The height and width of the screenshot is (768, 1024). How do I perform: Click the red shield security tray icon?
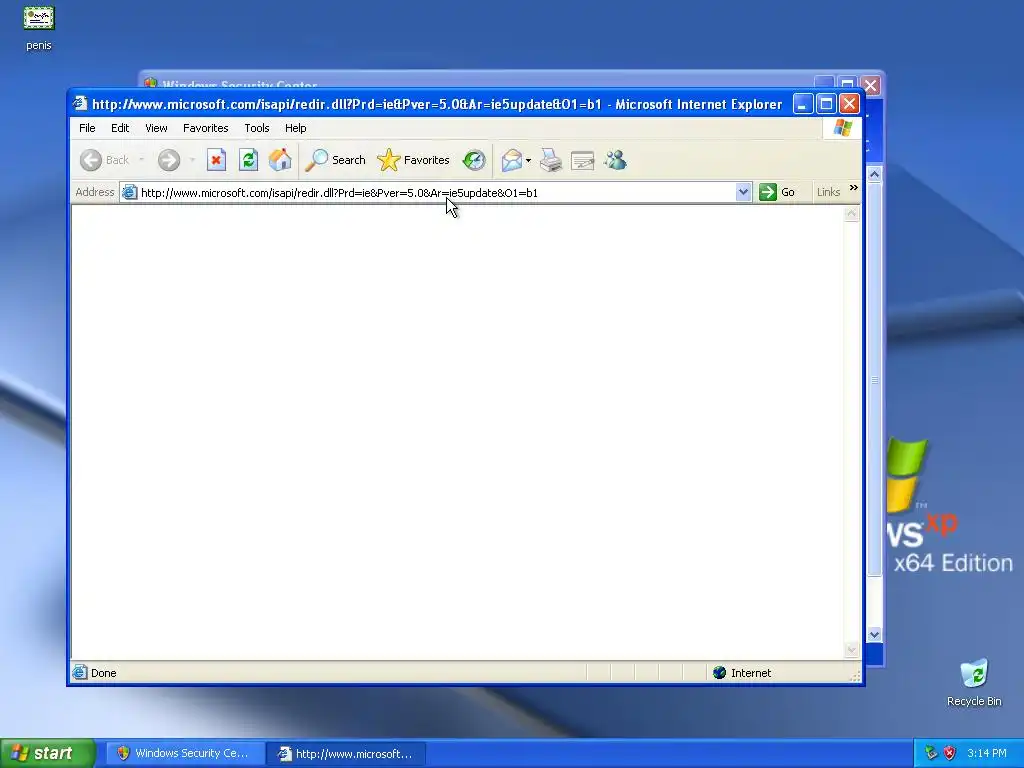point(950,753)
